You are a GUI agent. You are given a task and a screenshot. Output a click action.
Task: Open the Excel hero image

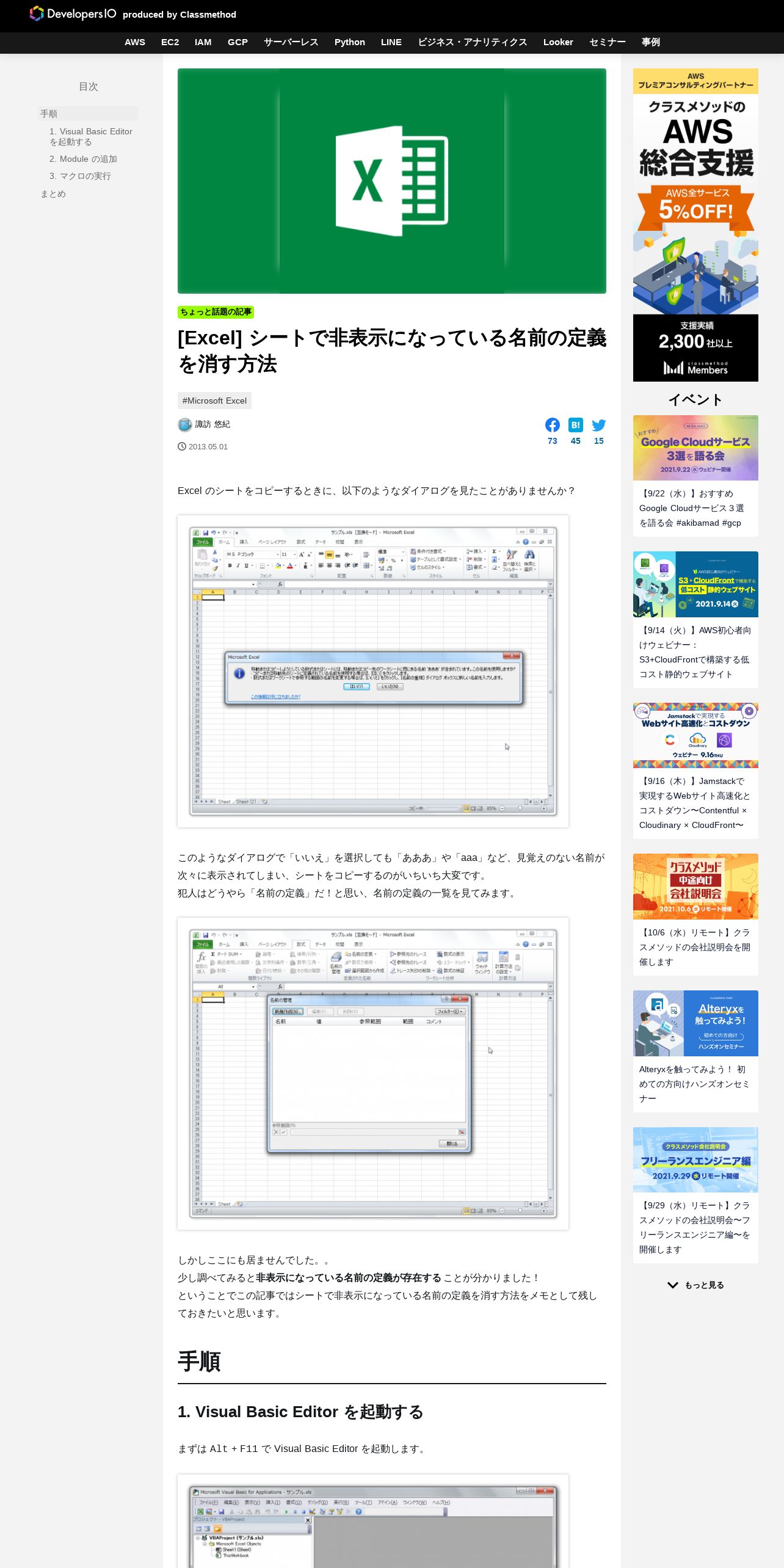392,181
